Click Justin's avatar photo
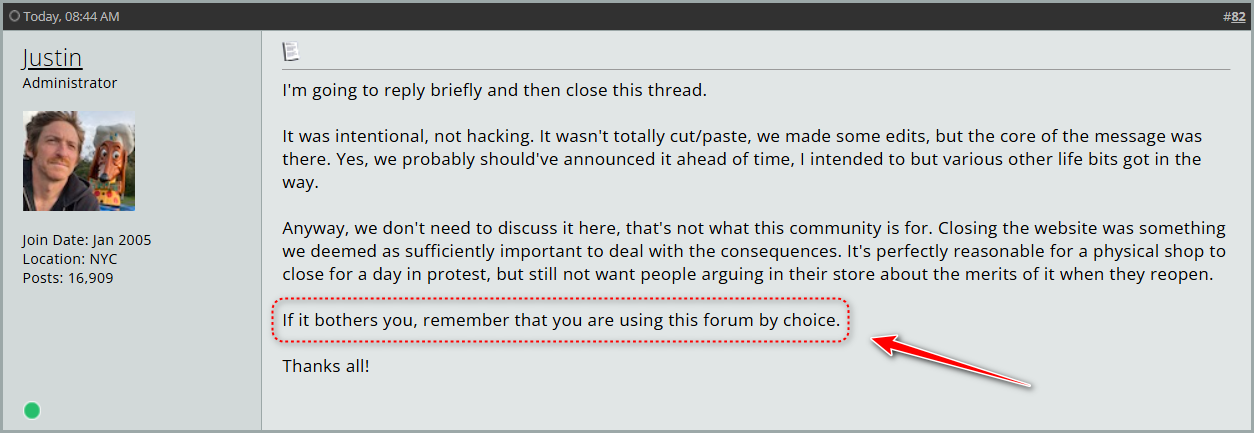The width and height of the screenshot is (1254, 433). pyautogui.click(x=79, y=160)
